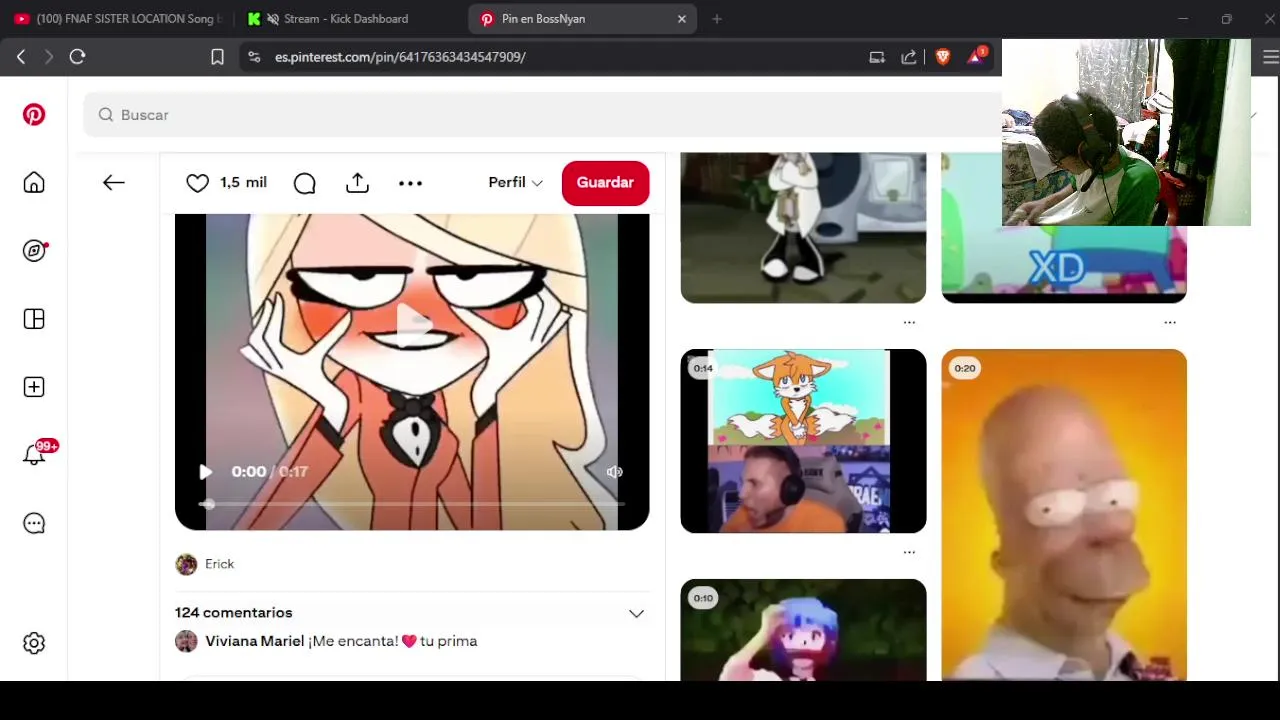Switch to FNAF Sister Location Song tab

point(118,19)
